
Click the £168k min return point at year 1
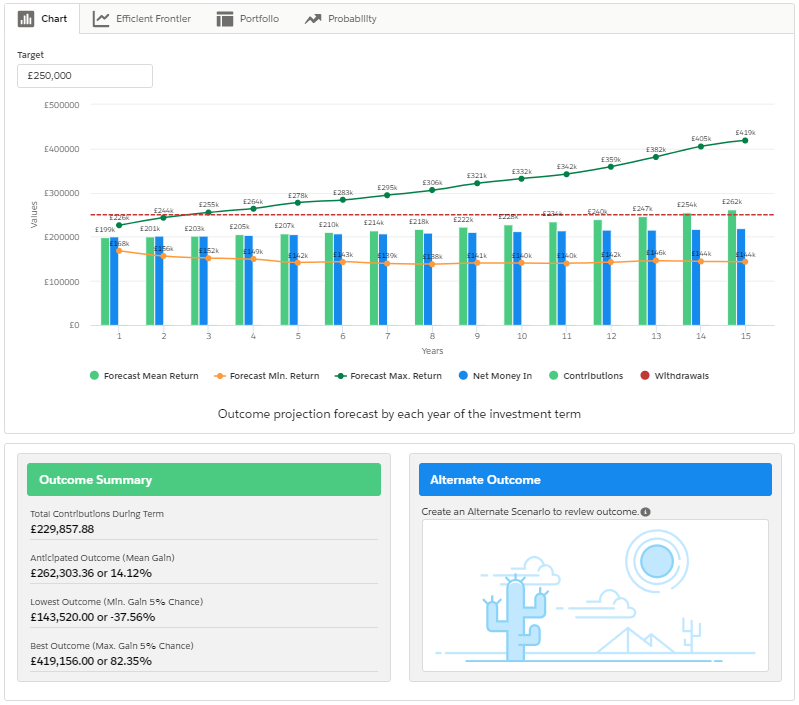119,251
